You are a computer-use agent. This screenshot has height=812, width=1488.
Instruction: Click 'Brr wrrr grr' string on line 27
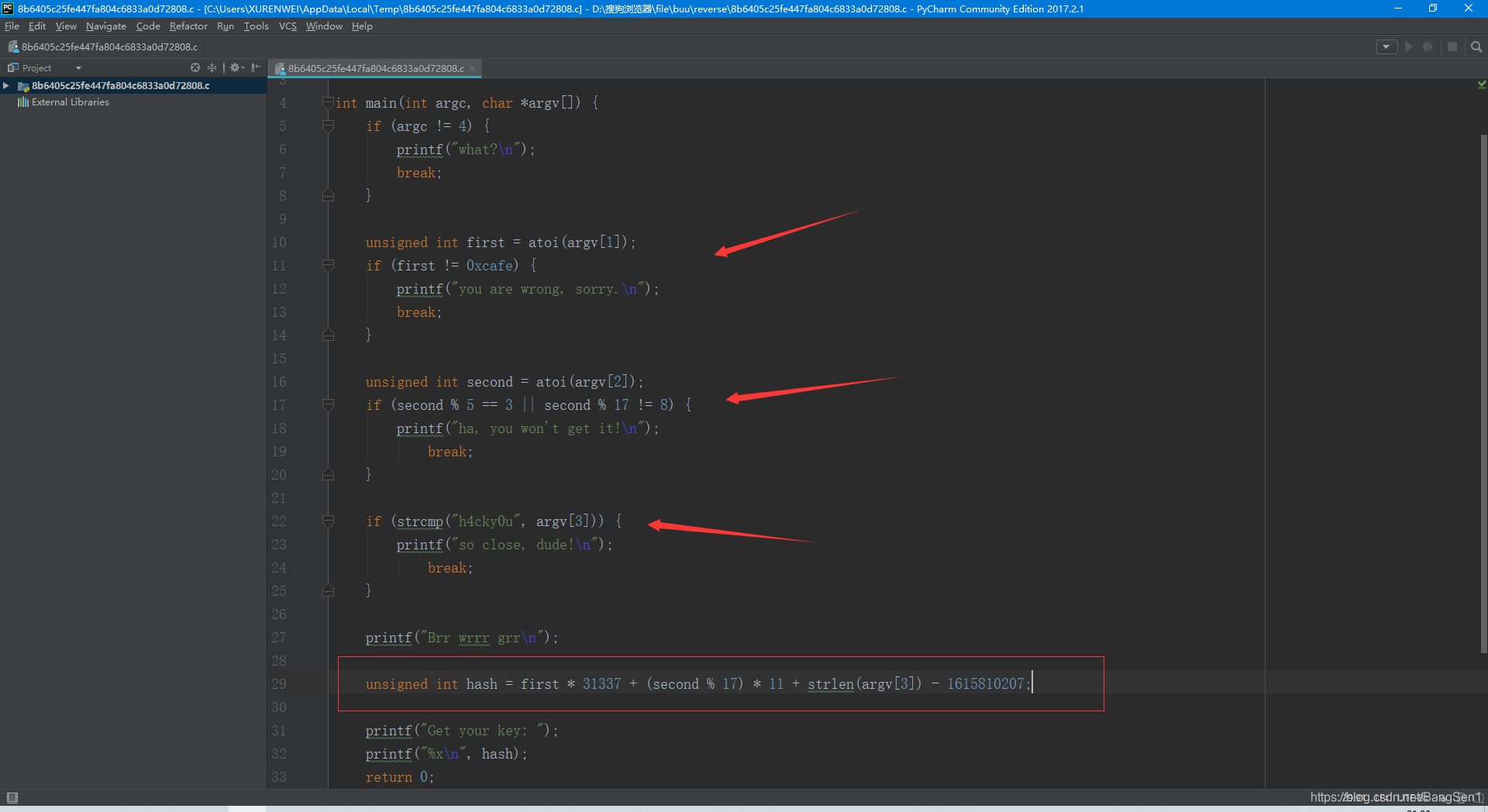[481, 638]
